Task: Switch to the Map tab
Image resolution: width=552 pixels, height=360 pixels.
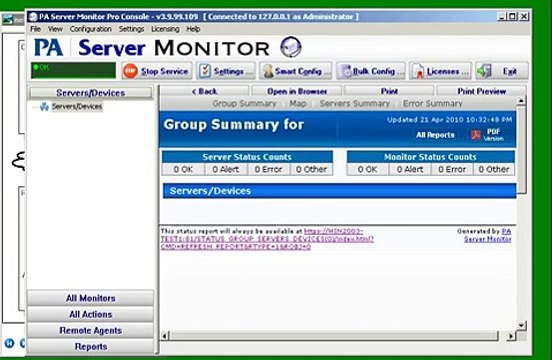Action: (x=298, y=103)
